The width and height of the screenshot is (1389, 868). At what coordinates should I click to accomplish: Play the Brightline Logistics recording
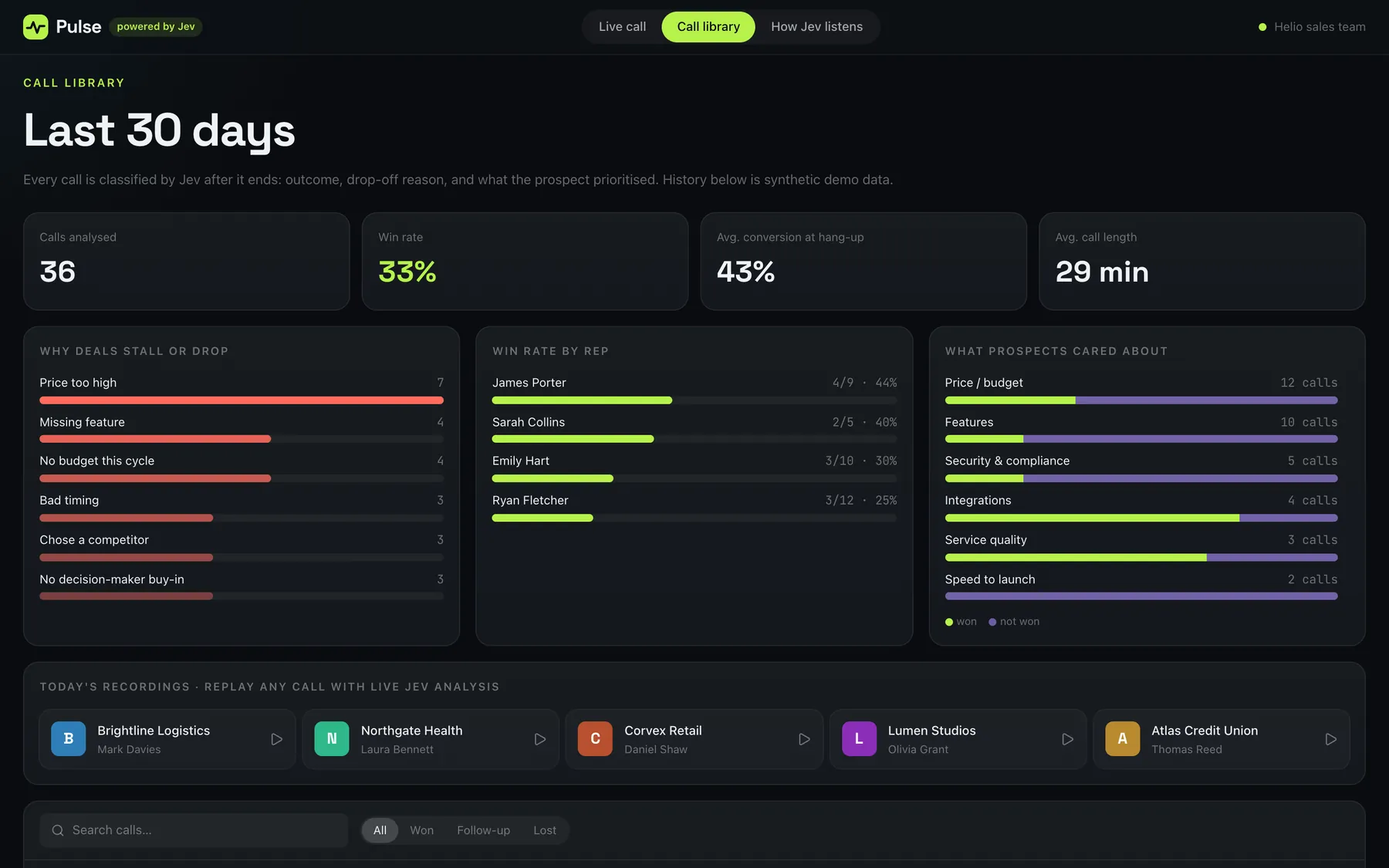coord(276,739)
